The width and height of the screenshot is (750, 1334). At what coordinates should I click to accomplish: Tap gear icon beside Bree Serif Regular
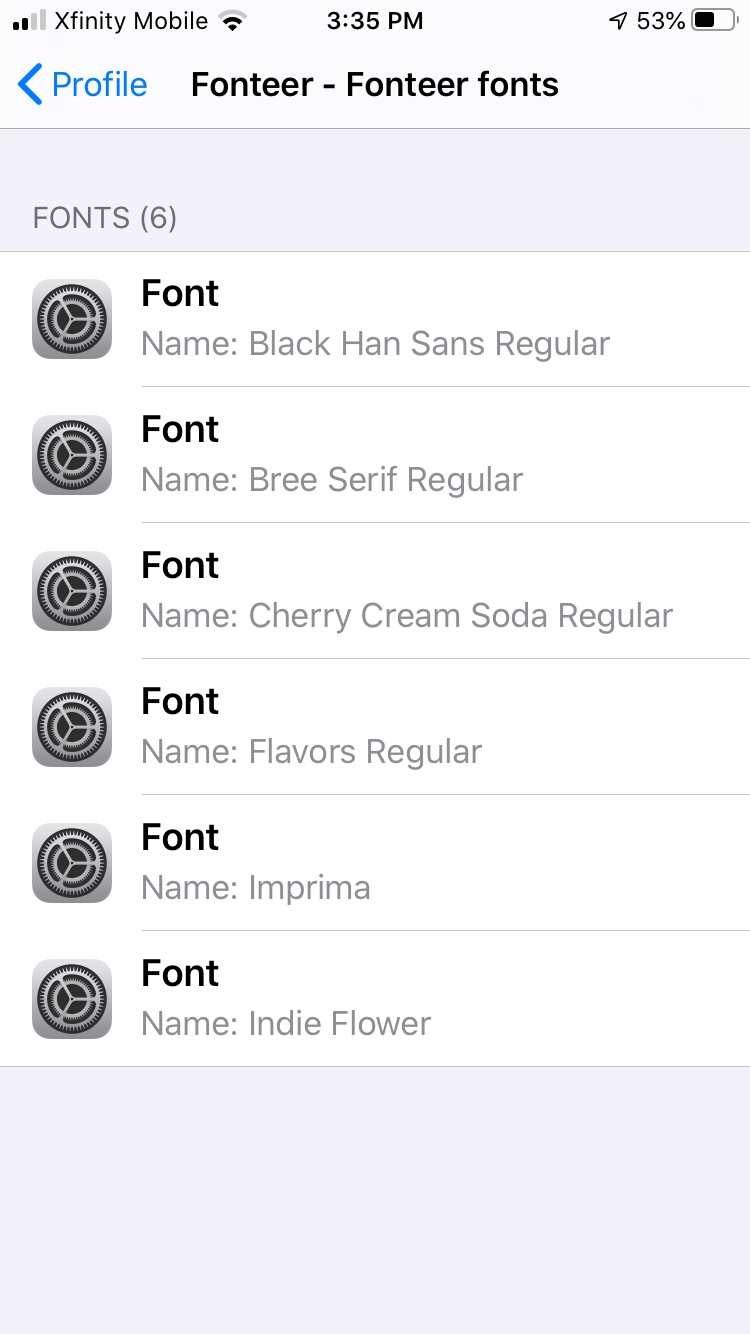pyautogui.click(x=72, y=455)
